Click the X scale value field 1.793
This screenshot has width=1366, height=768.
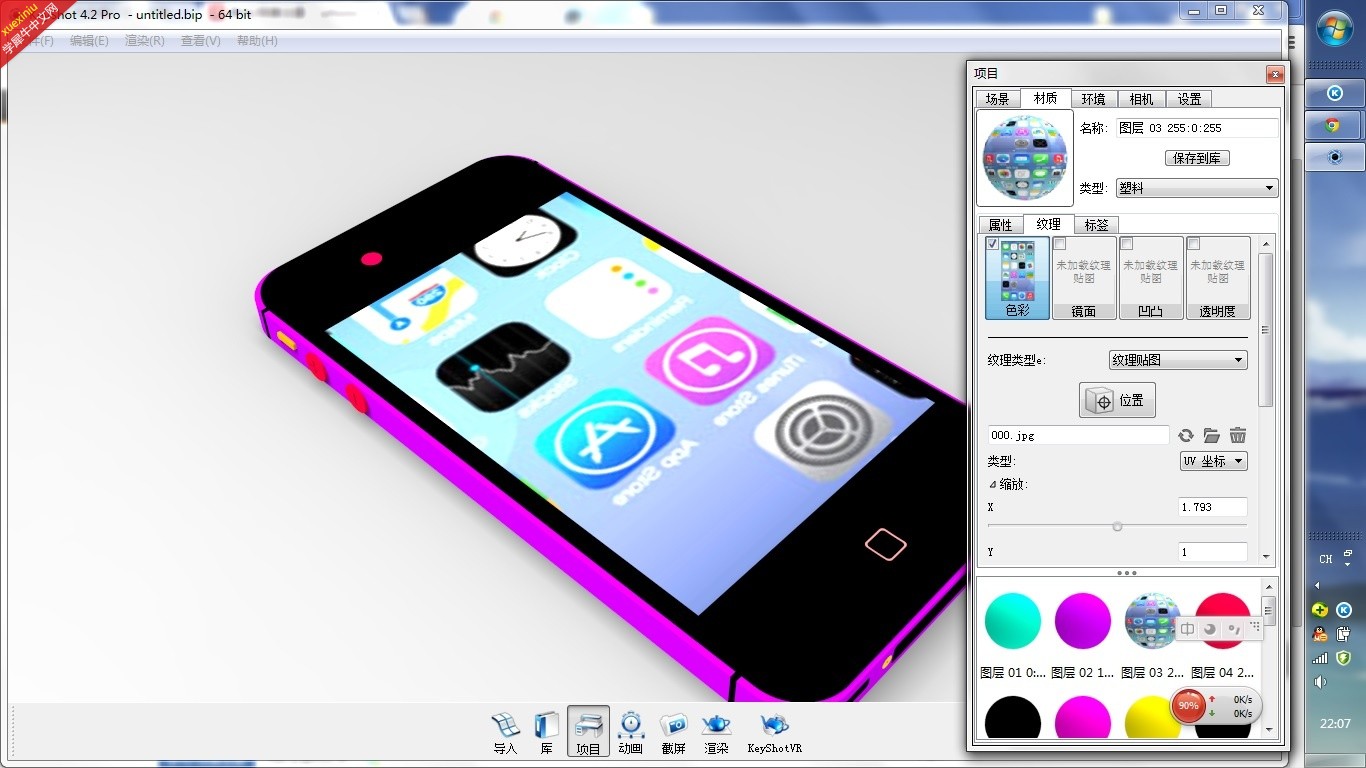(1212, 507)
